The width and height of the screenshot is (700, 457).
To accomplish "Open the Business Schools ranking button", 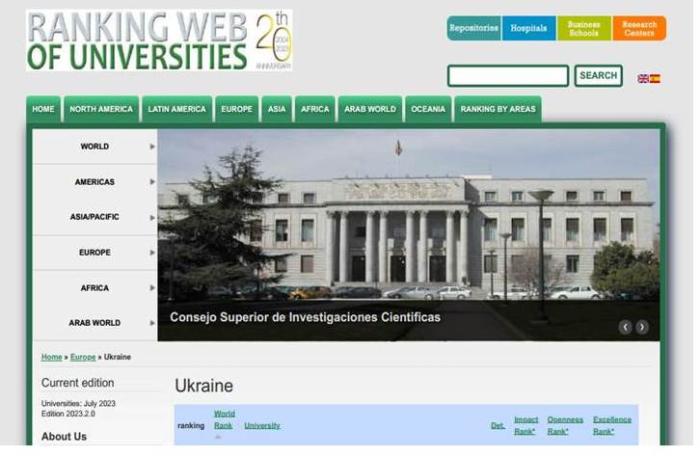I will point(583,28).
